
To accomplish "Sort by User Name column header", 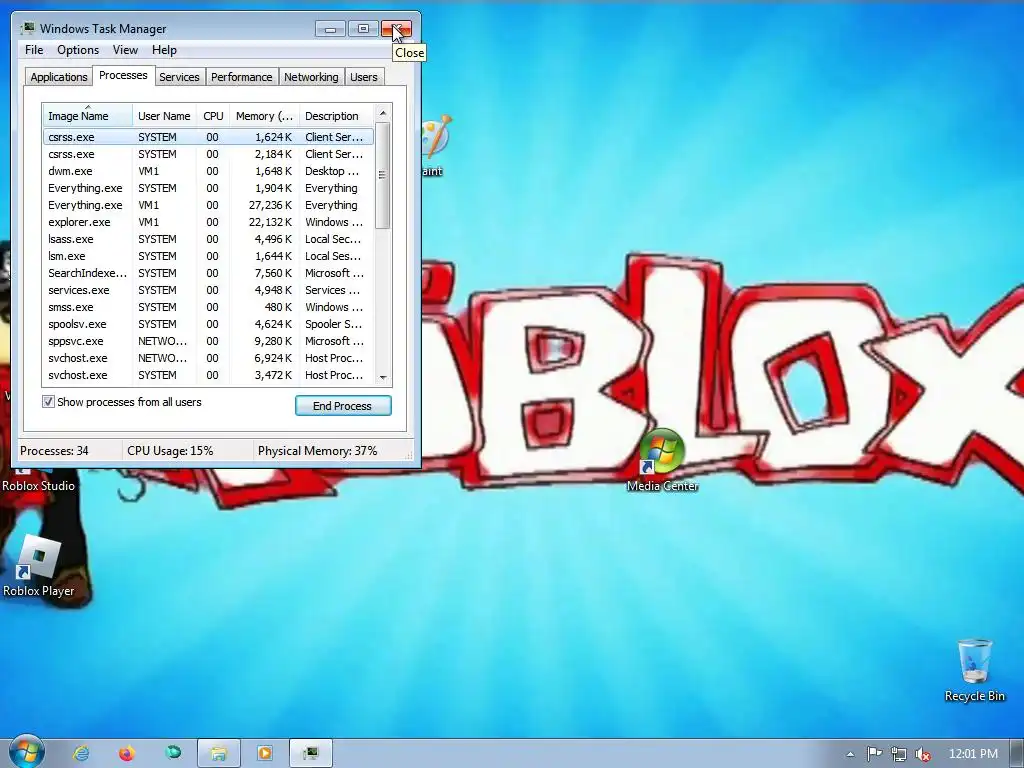I will pyautogui.click(x=164, y=116).
